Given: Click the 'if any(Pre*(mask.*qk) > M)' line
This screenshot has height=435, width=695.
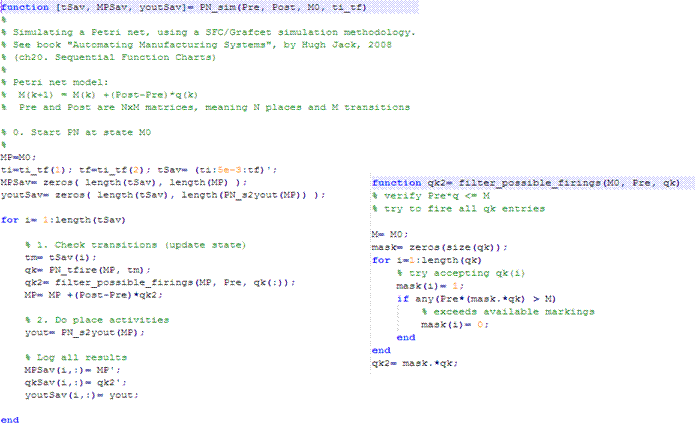Looking at the screenshot, I should 476,299.
